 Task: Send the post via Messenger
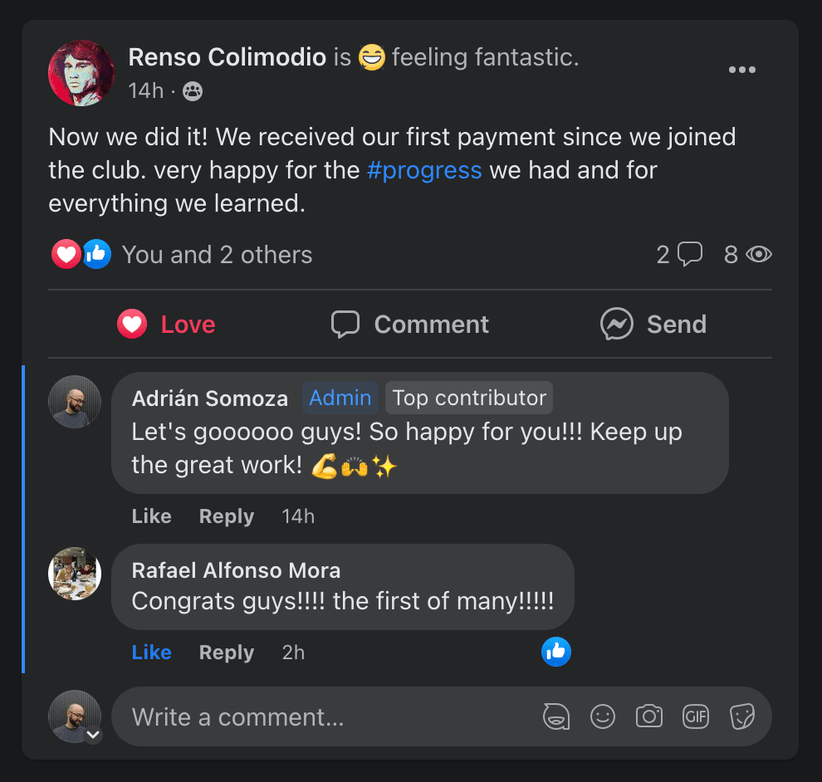[653, 324]
